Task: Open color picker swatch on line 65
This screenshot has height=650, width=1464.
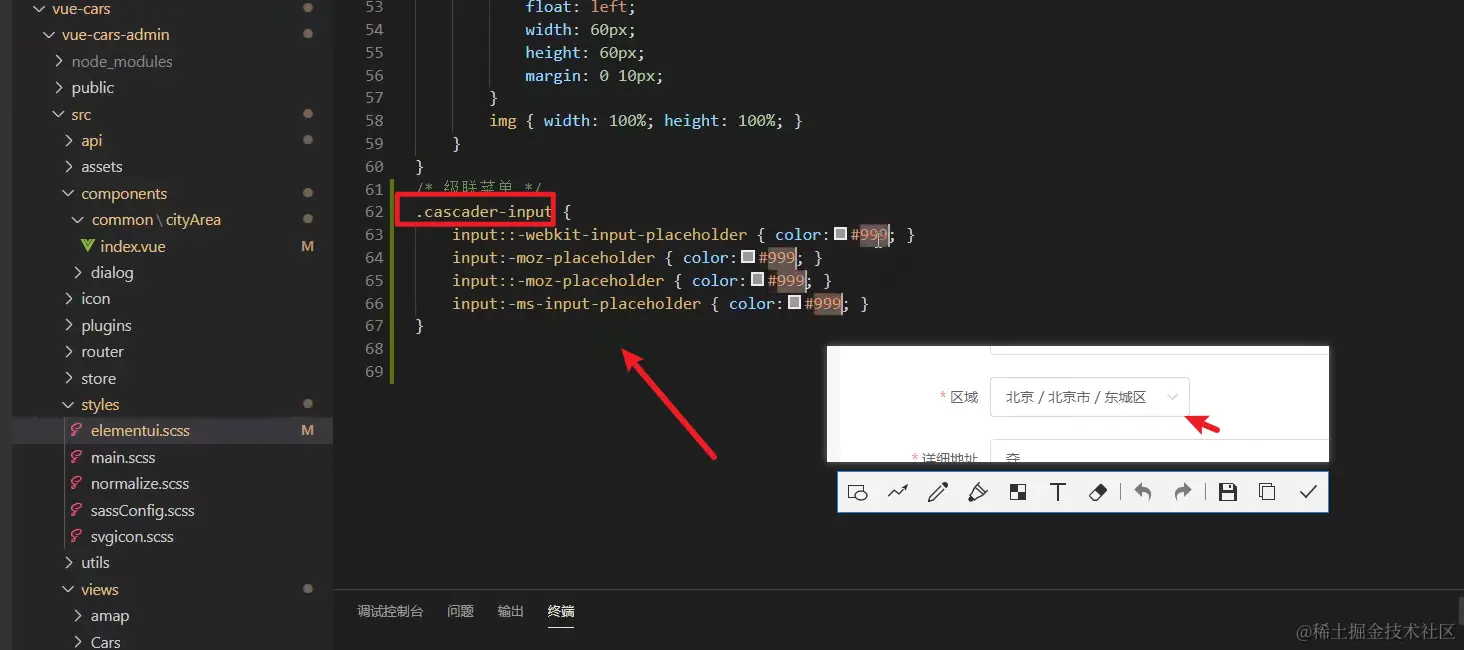Action: tap(757, 280)
